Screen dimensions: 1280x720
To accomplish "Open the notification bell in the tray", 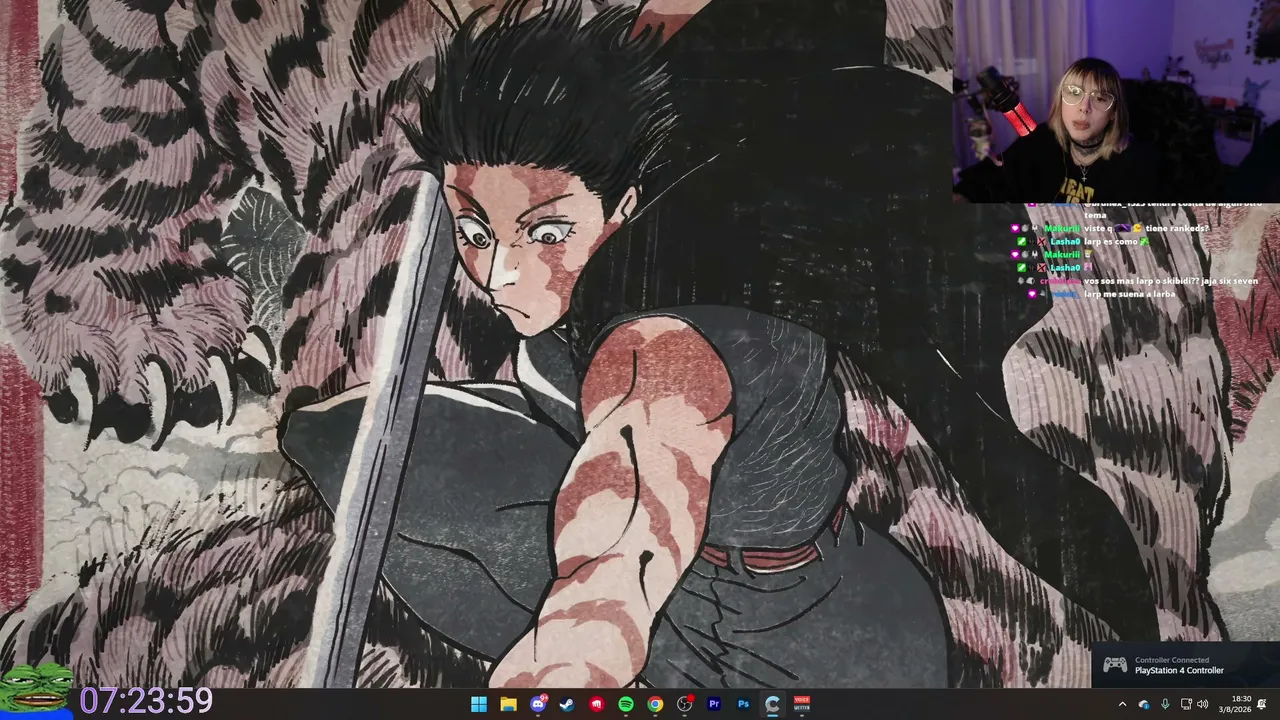I will tap(1263, 704).
